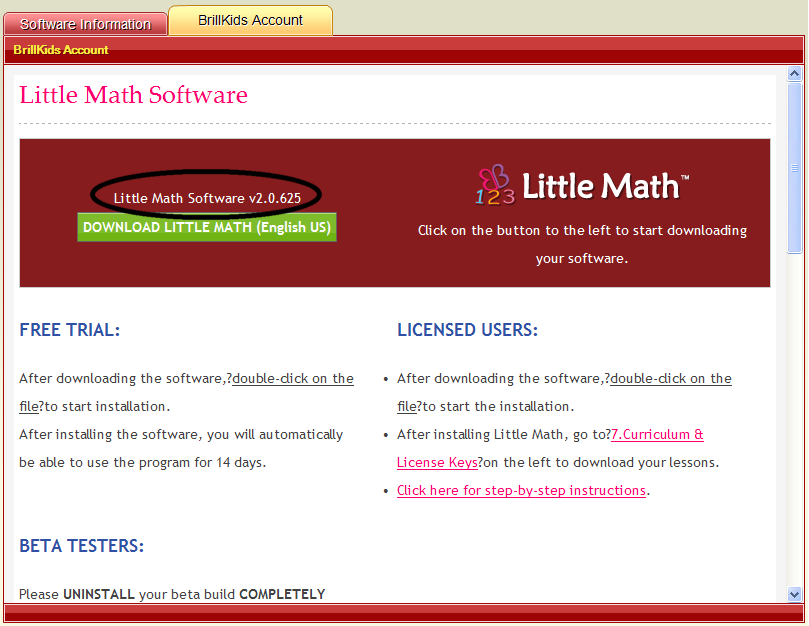809x626 pixels.
Task: Click the LICENSED USERS heading
Action: [467, 330]
